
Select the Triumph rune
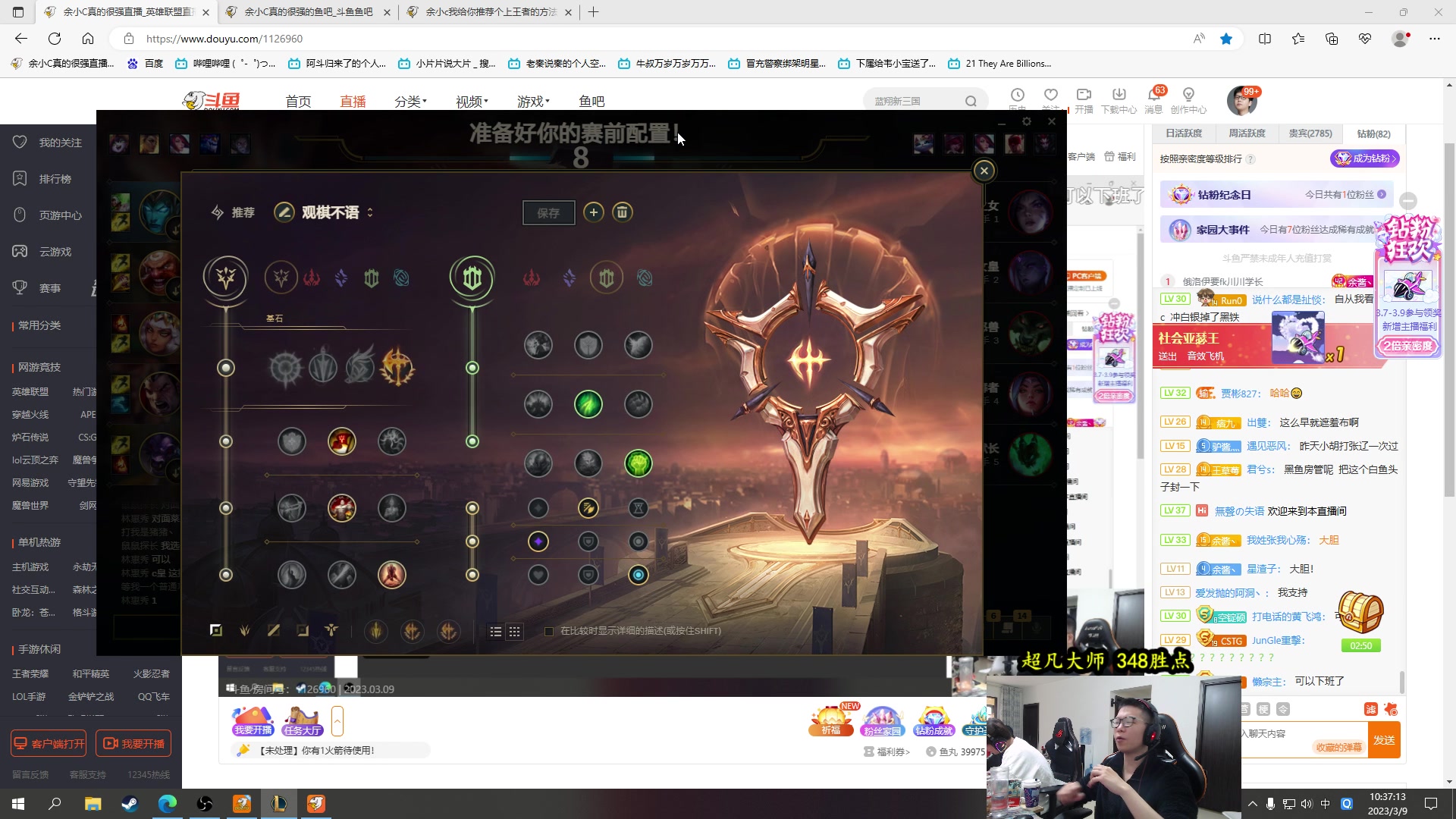(x=341, y=441)
